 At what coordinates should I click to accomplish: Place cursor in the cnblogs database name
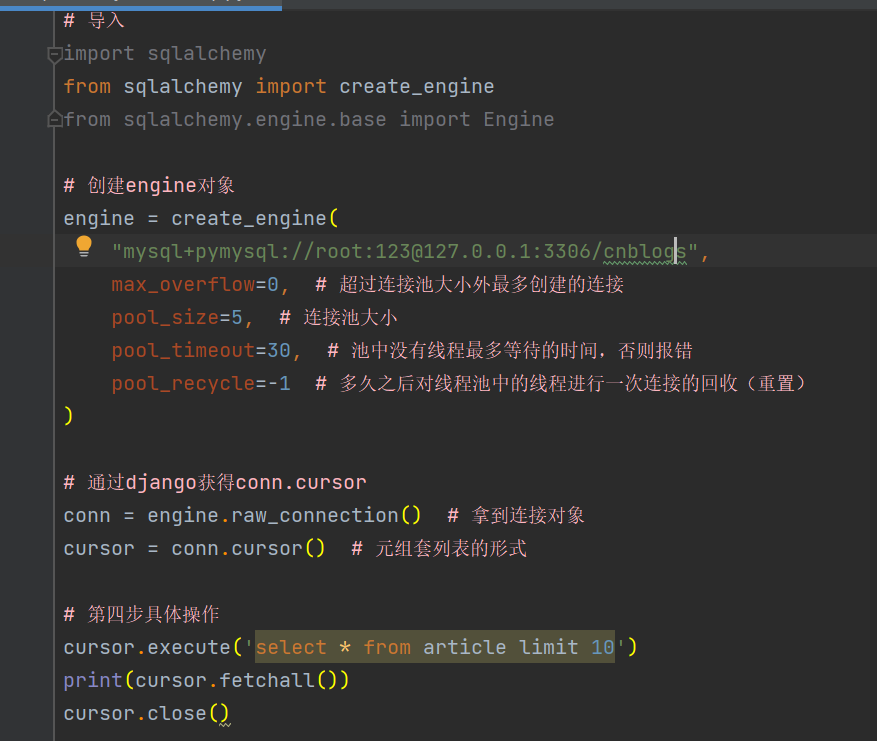(x=645, y=252)
